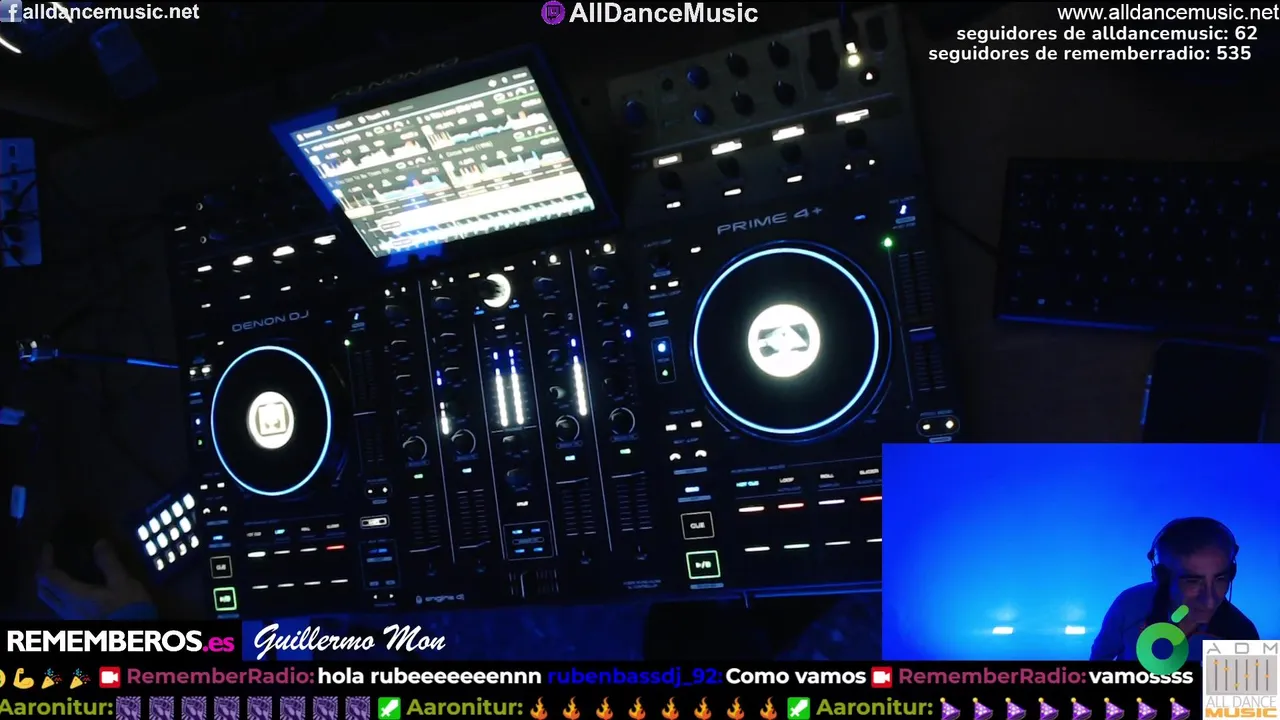Click the 'Como vamos' chat message
The height and width of the screenshot is (720, 1280).
click(x=796, y=677)
